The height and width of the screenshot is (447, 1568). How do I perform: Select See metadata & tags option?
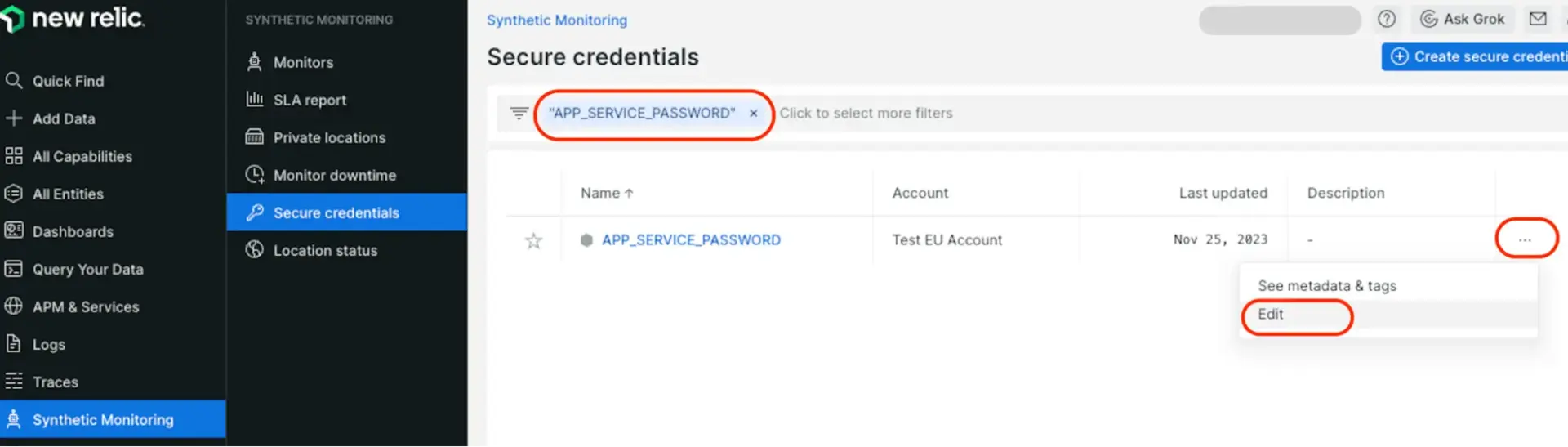(x=1327, y=286)
